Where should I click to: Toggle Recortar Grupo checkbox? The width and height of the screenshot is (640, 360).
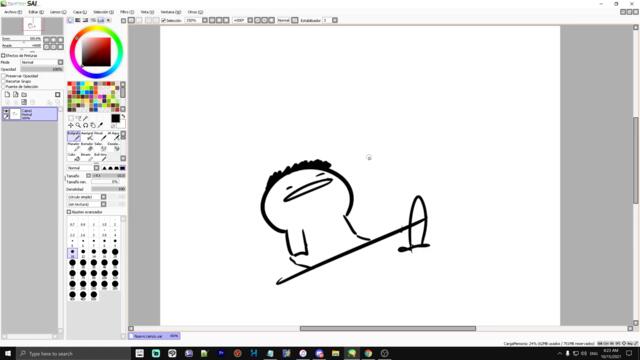coord(3,81)
